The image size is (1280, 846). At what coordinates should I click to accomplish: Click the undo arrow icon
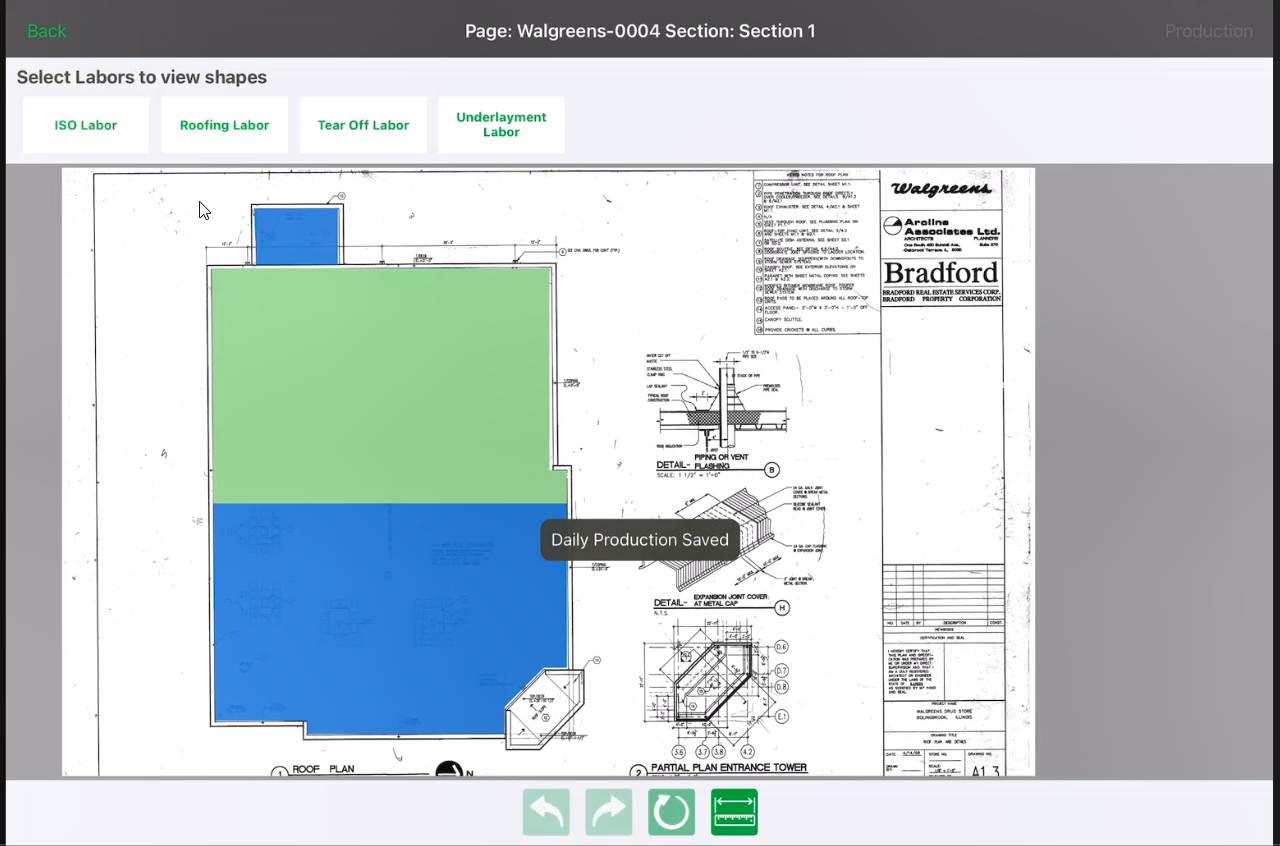tap(546, 812)
